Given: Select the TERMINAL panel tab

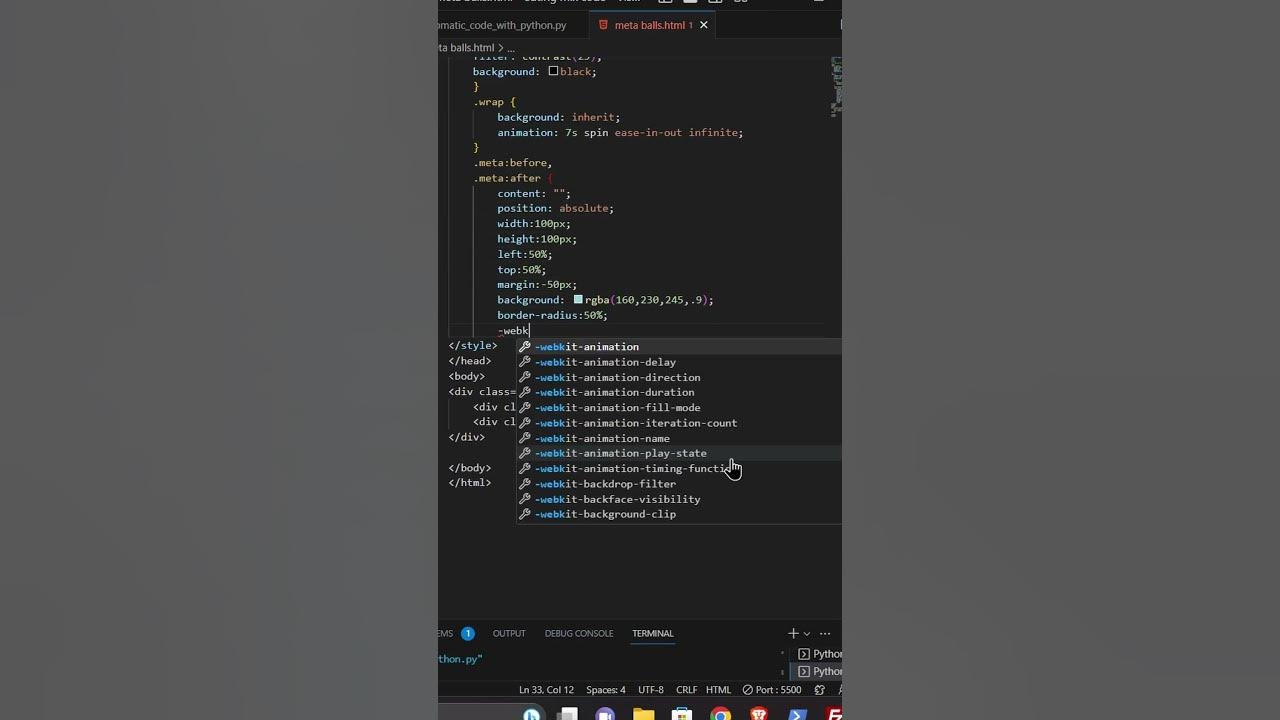Looking at the screenshot, I should pyautogui.click(x=653, y=633).
